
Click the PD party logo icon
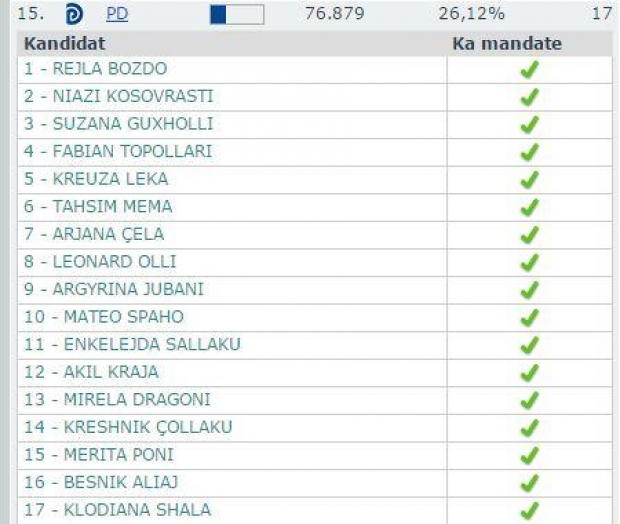(74, 15)
